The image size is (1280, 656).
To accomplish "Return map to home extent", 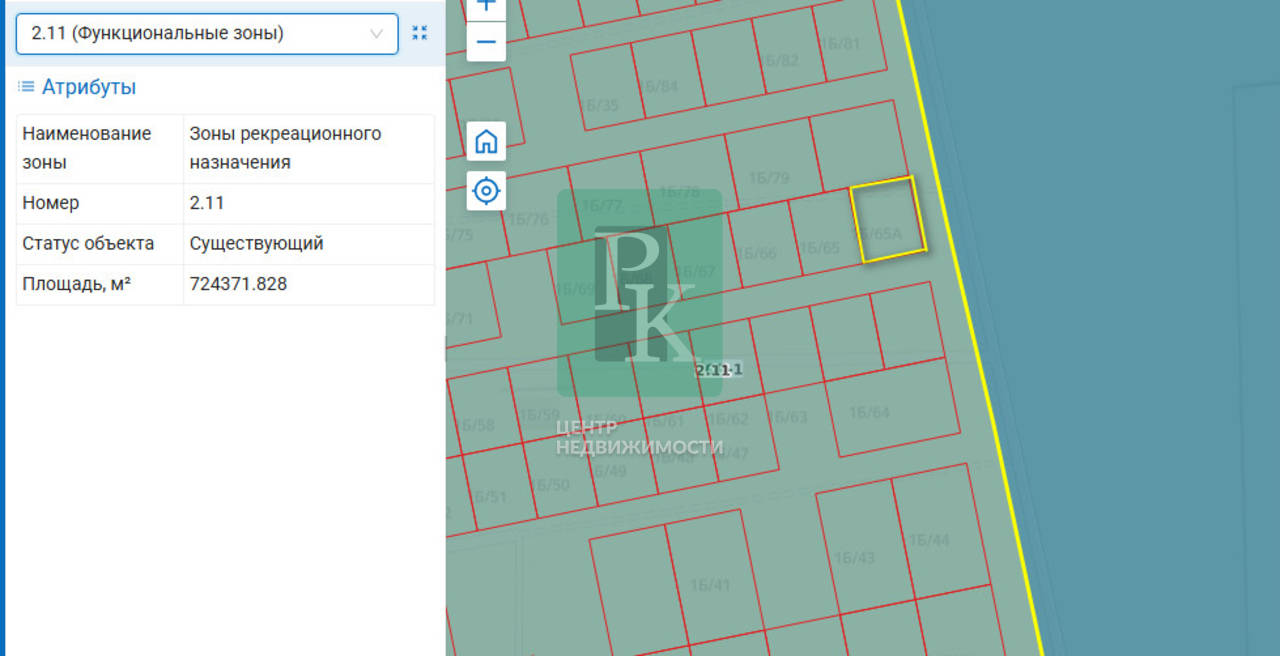I will [486, 141].
